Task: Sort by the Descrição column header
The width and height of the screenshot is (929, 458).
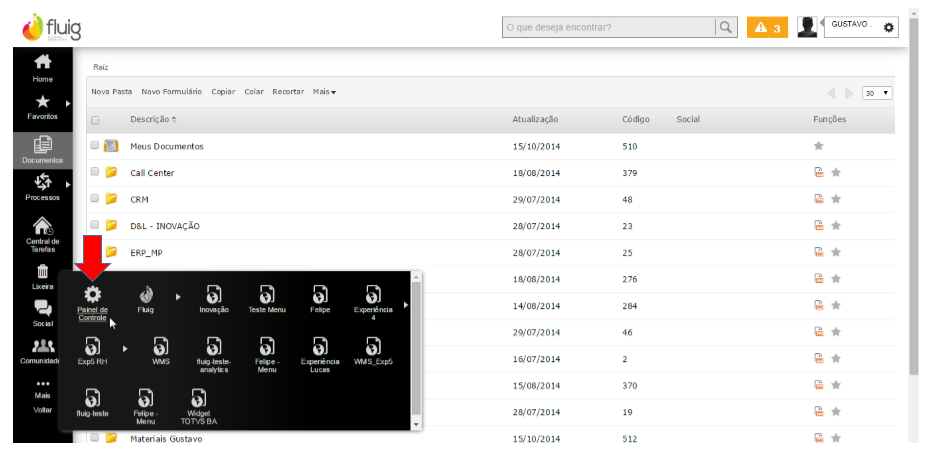Action: pos(153,119)
